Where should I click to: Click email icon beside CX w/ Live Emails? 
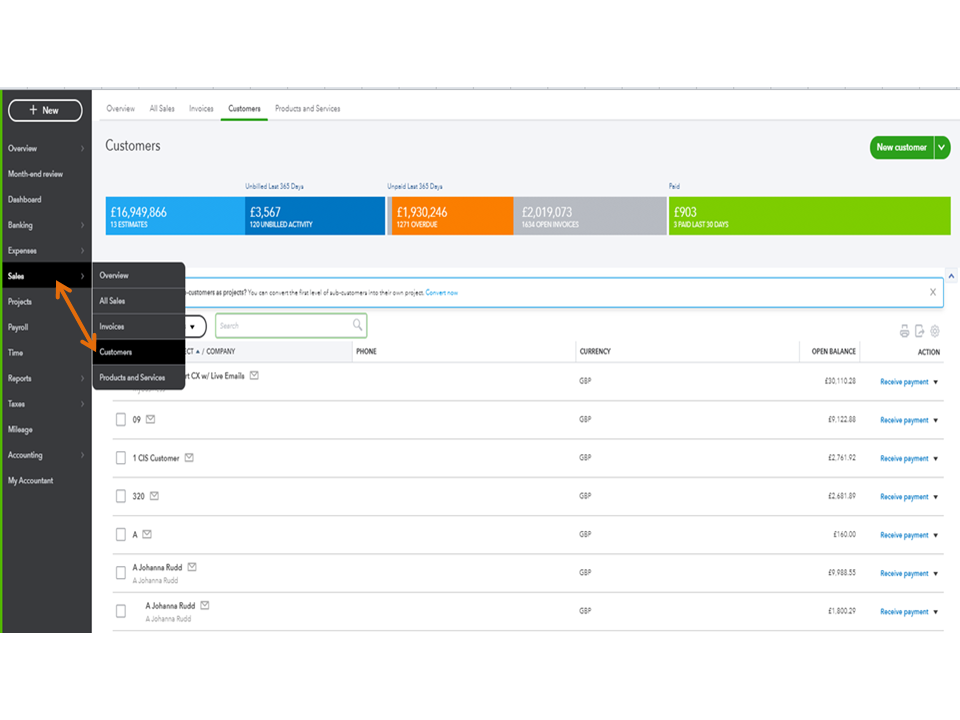point(254,375)
